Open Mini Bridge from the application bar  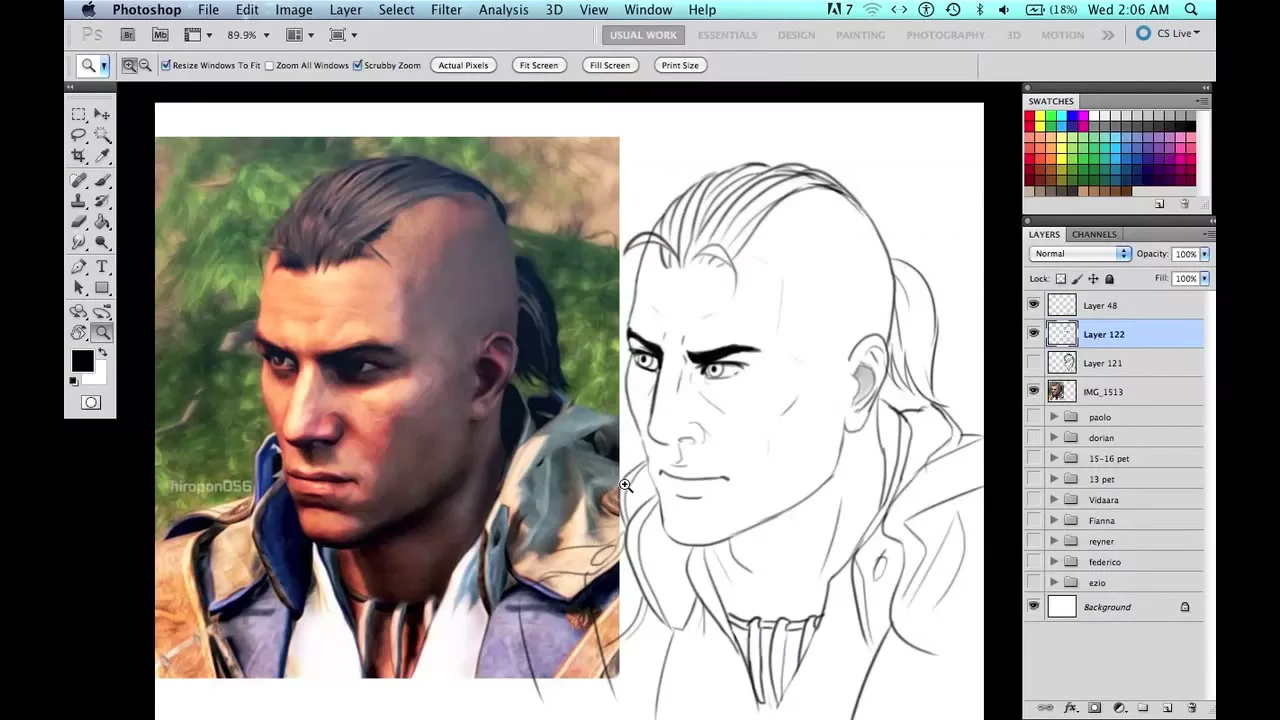160,35
